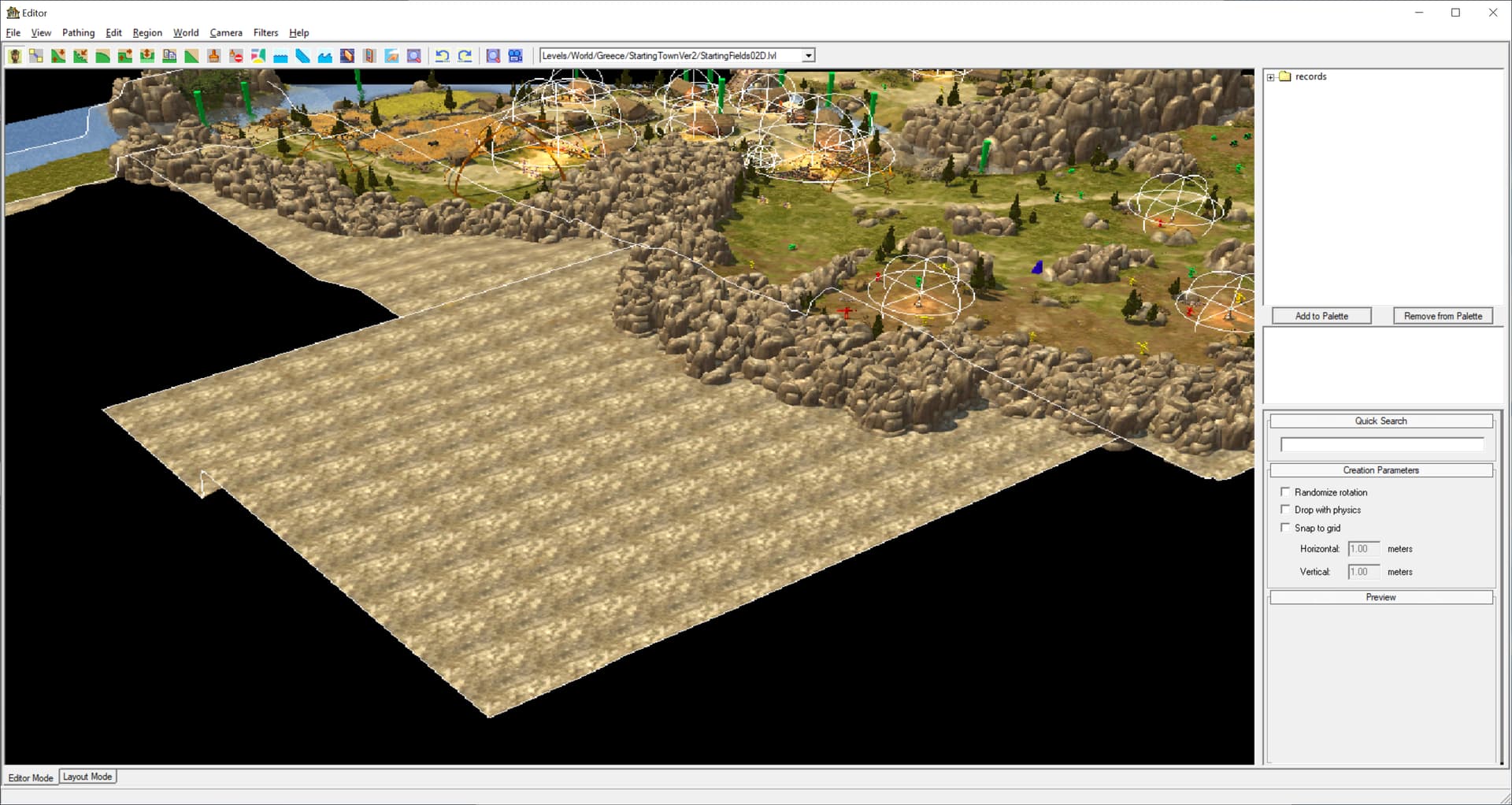Select the water waves tool icon
The height and width of the screenshot is (805, 1512).
tap(324, 56)
